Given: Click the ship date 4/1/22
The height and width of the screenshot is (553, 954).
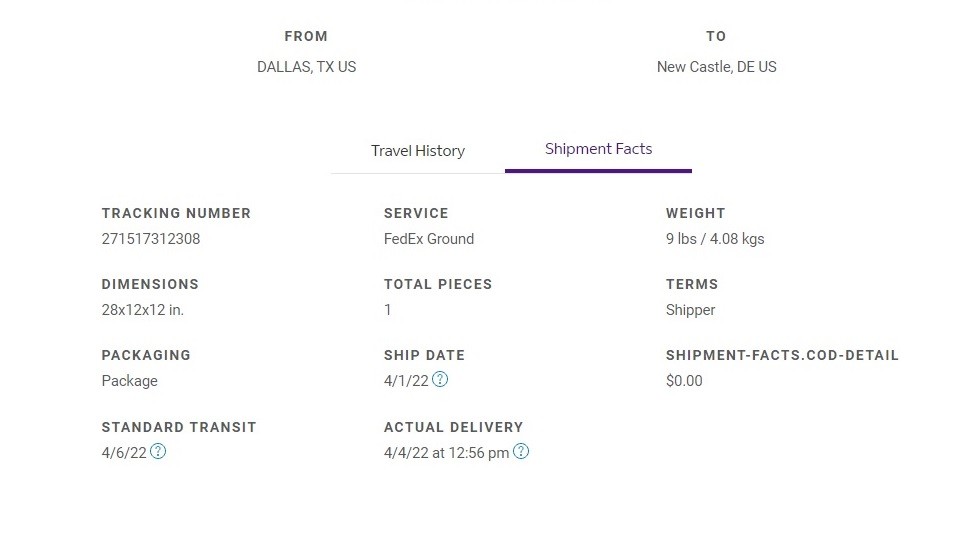Looking at the screenshot, I should 406,381.
